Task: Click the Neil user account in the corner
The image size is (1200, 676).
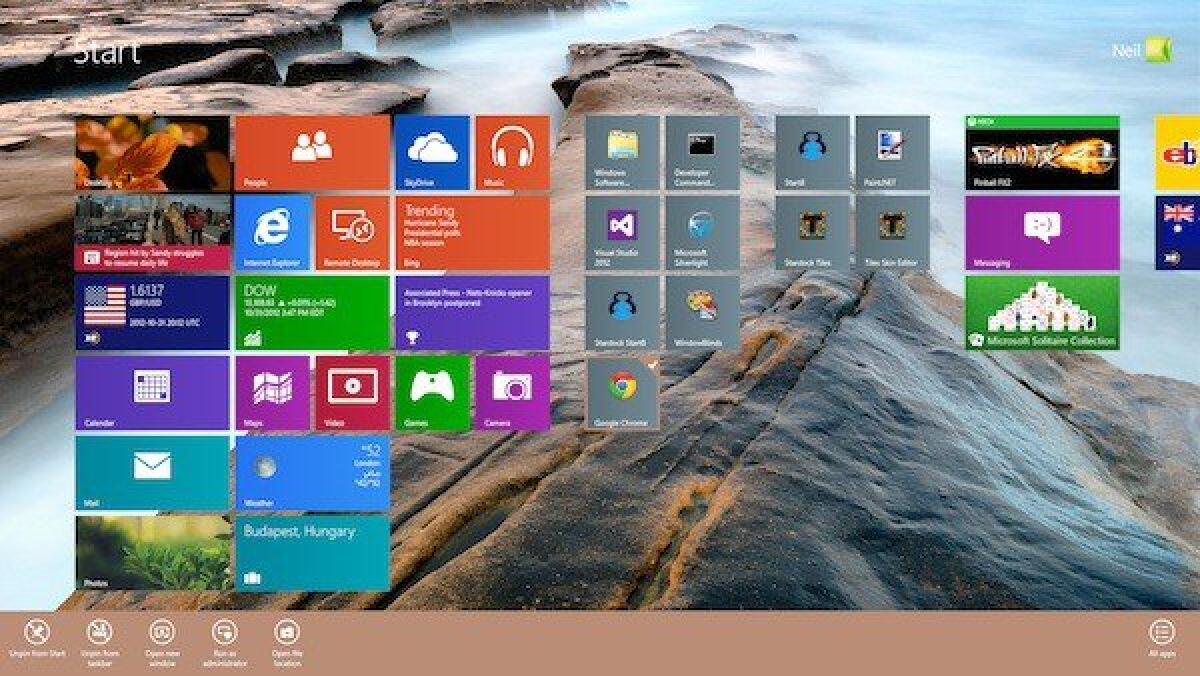Action: (x=1133, y=47)
